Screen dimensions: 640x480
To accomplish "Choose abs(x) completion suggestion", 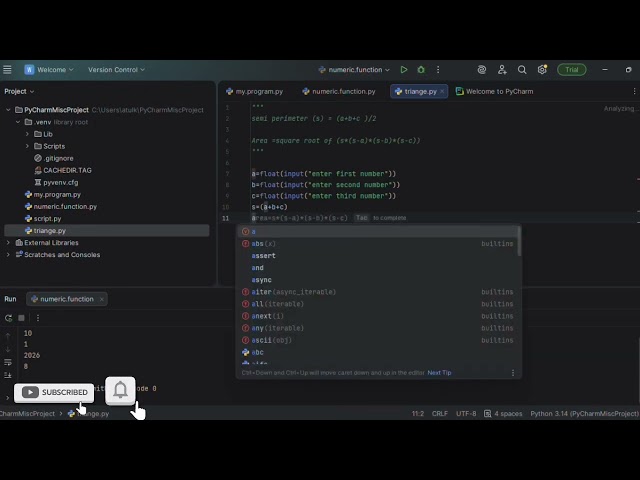I will pos(378,244).
